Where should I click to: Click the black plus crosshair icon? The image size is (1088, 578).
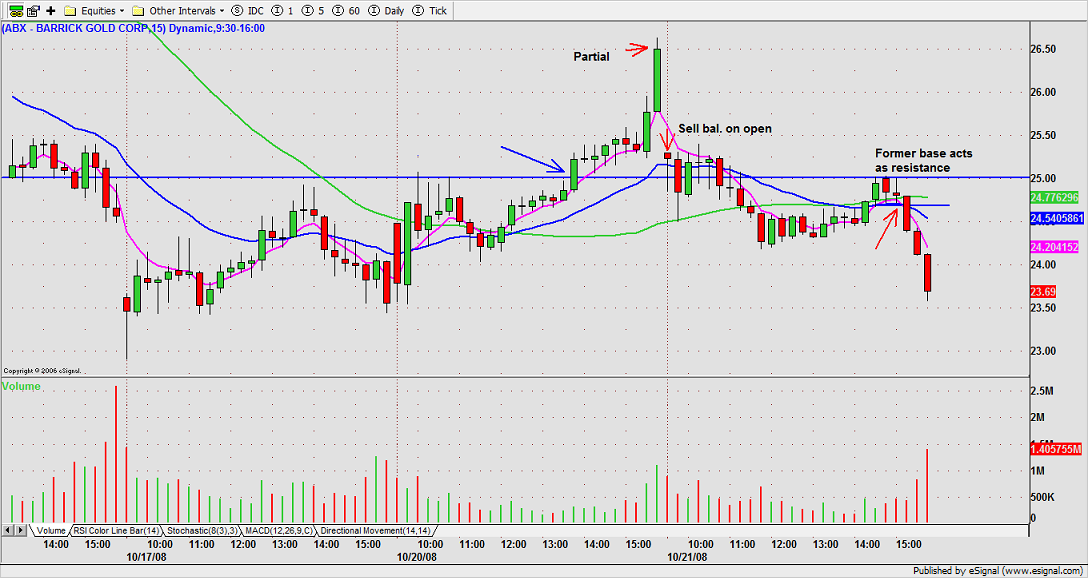(x=51, y=11)
